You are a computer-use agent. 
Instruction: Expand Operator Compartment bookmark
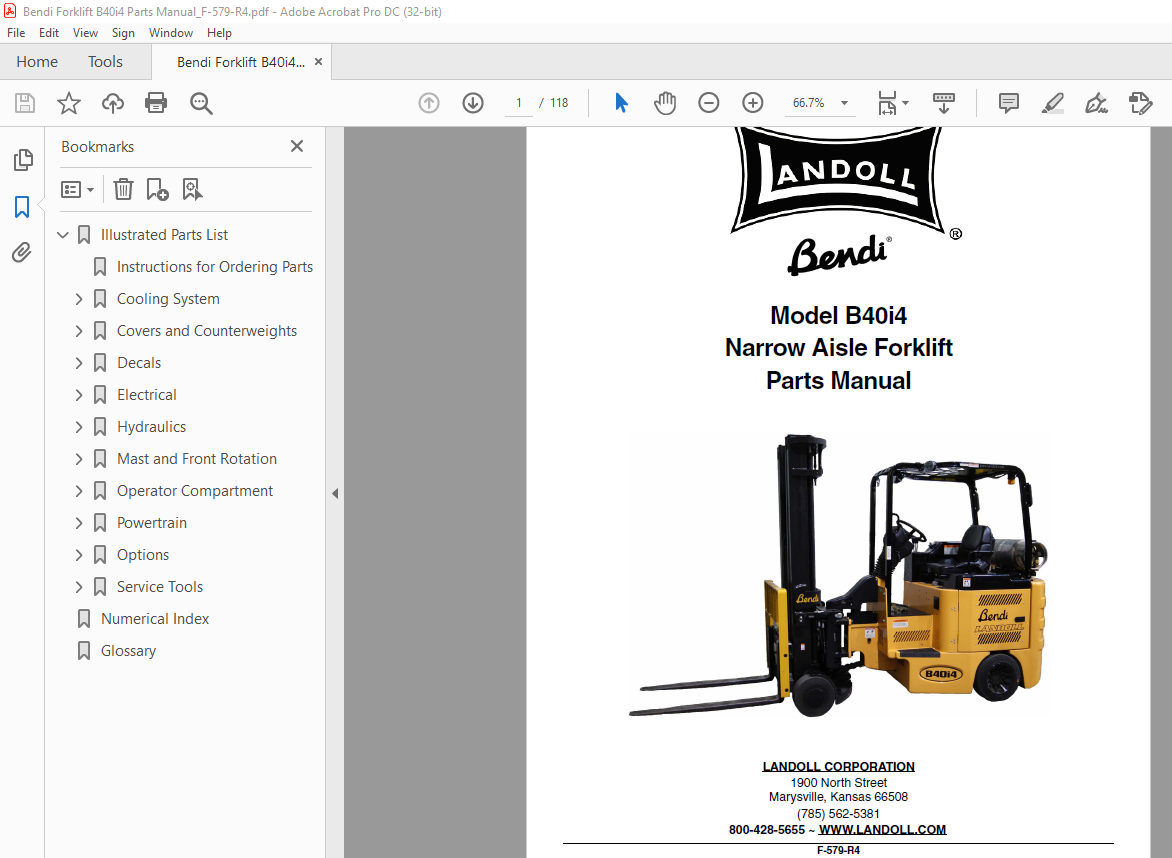(x=78, y=491)
